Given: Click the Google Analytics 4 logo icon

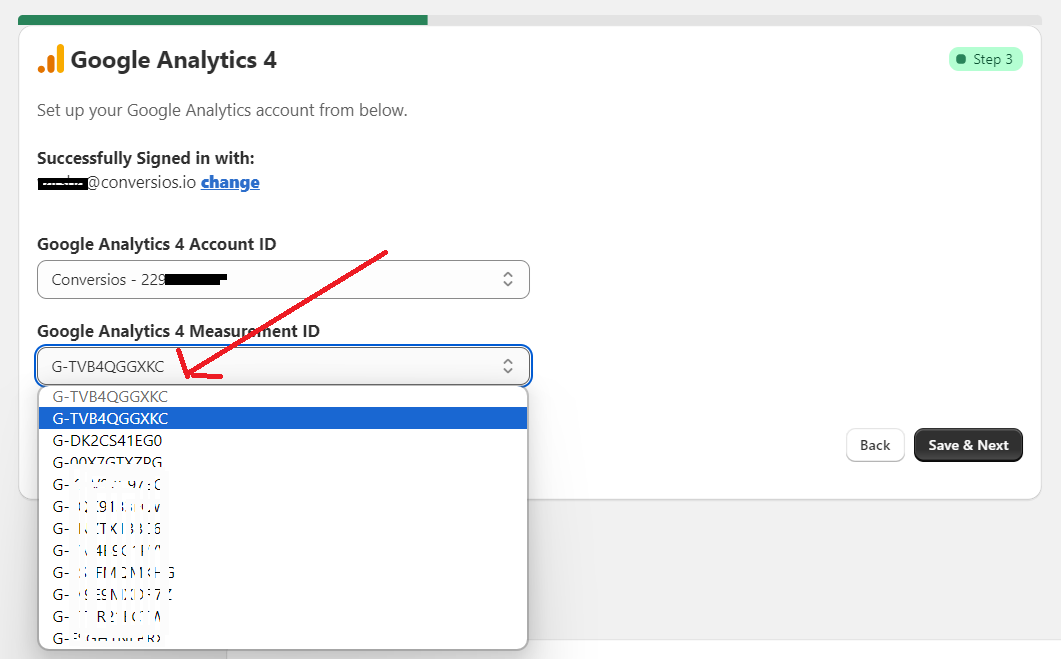Looking at the screenshot, I should pyautogui.click(x=51, y=60).
